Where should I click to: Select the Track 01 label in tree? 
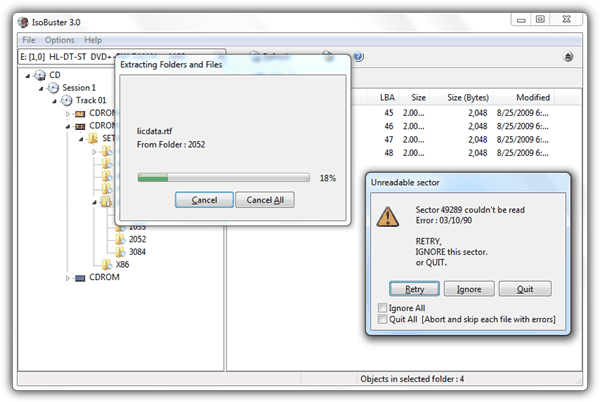tap(91, 101)
